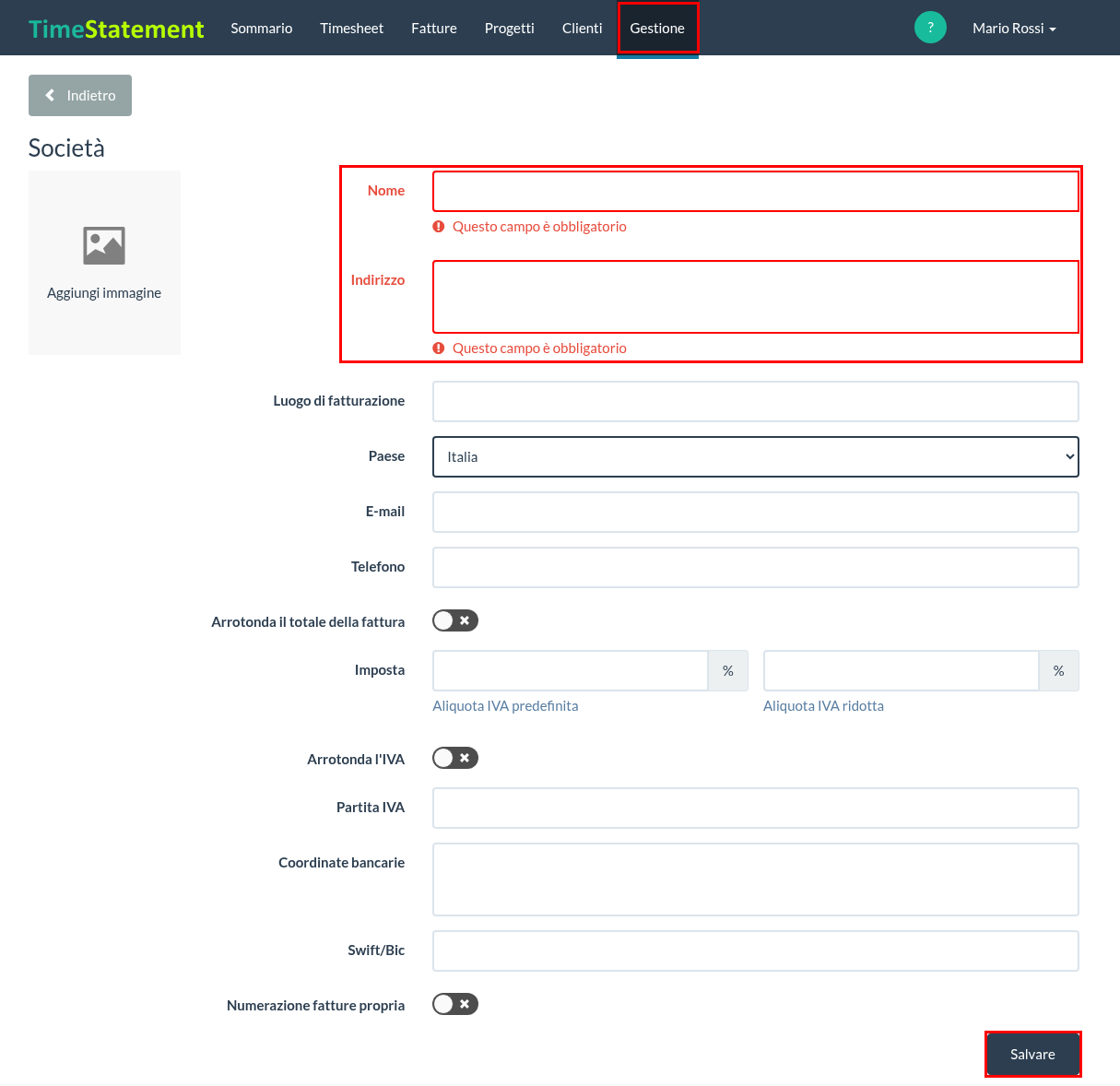Click the Salvare button

point(1032,1055)
